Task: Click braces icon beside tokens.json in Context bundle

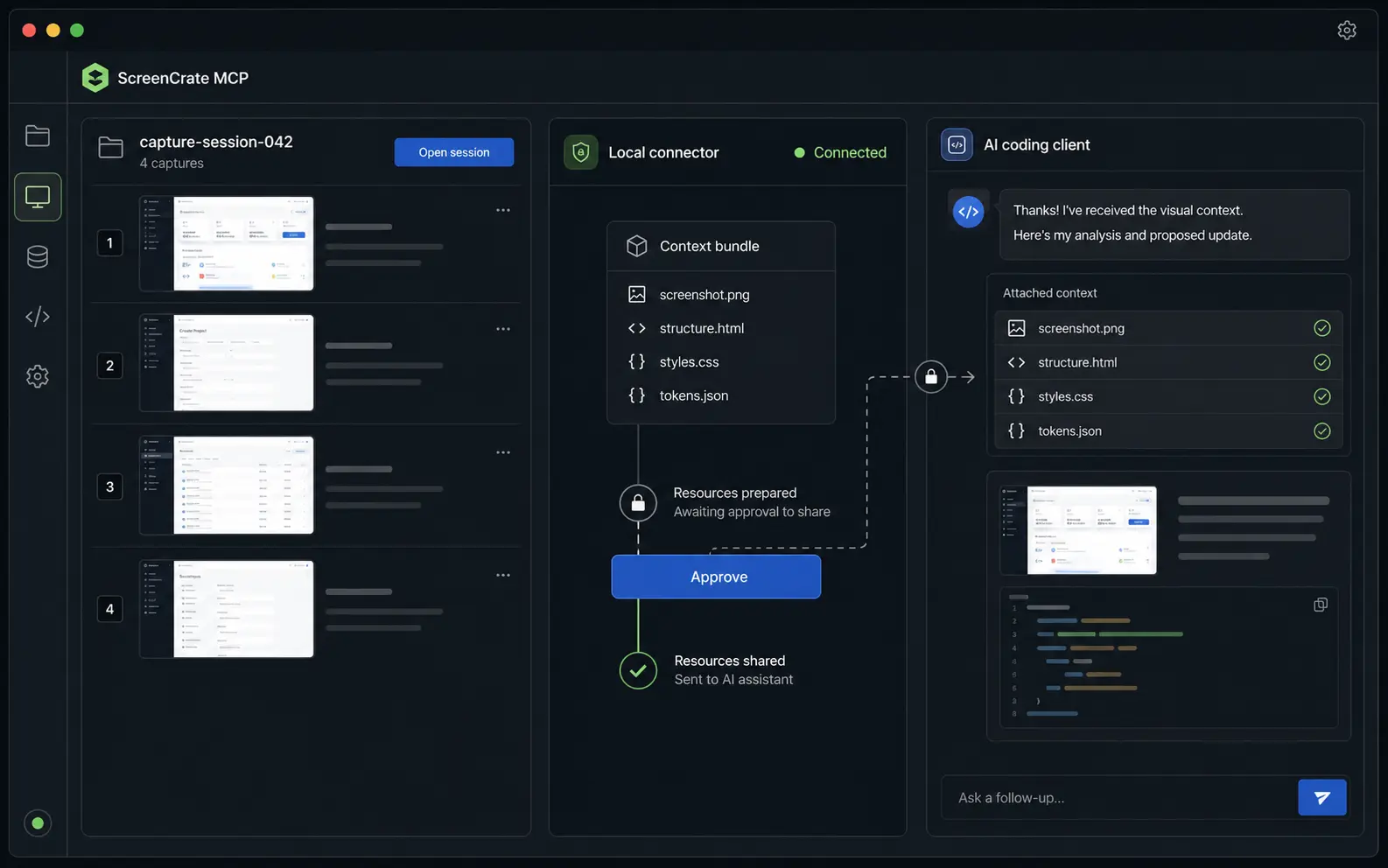Action: (637, 395)
